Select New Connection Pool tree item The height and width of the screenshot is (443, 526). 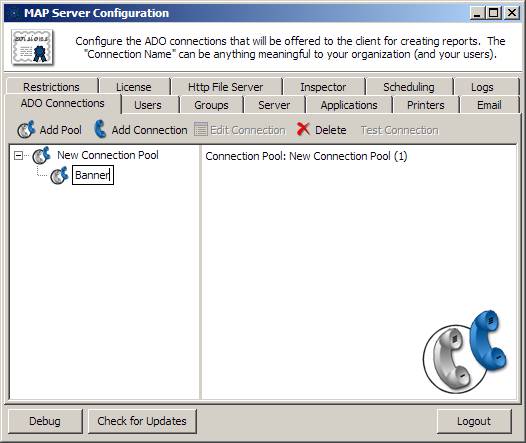tap(108, 155)
